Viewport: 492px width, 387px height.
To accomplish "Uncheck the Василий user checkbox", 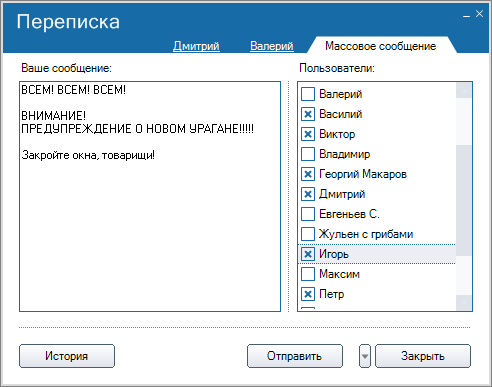I will (308, 114).
